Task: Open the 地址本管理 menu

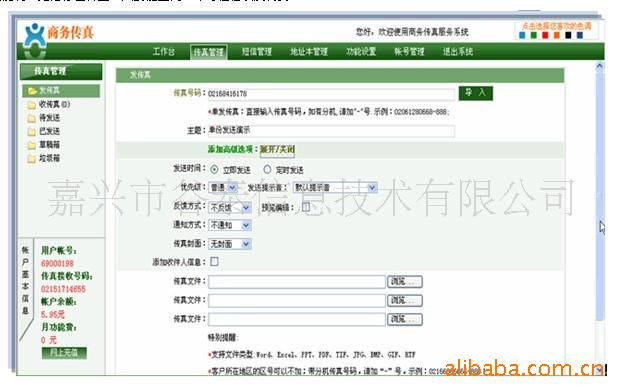Action: tap(308, 51)
